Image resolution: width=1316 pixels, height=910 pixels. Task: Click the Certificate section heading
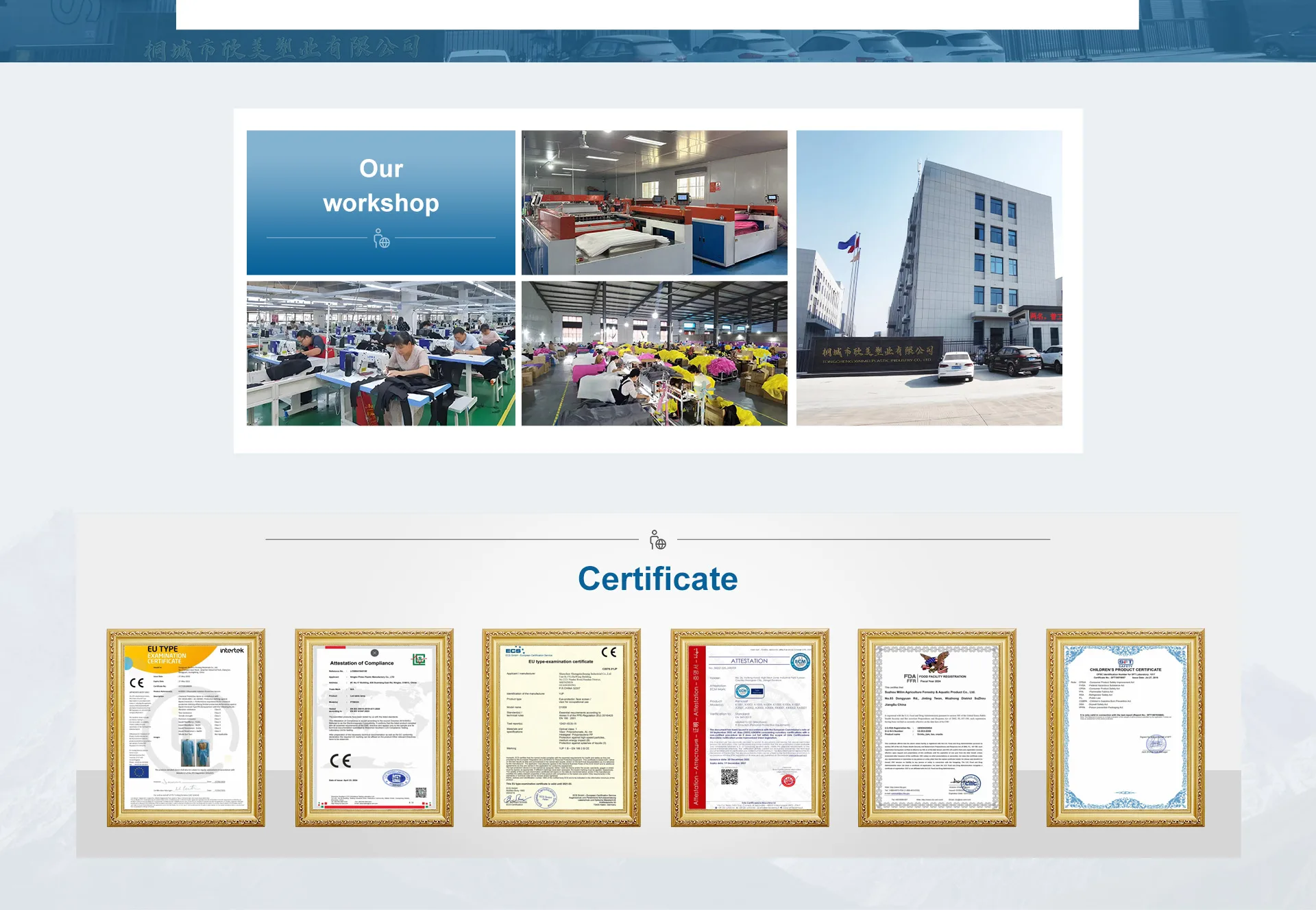click(x=657, y=579)
